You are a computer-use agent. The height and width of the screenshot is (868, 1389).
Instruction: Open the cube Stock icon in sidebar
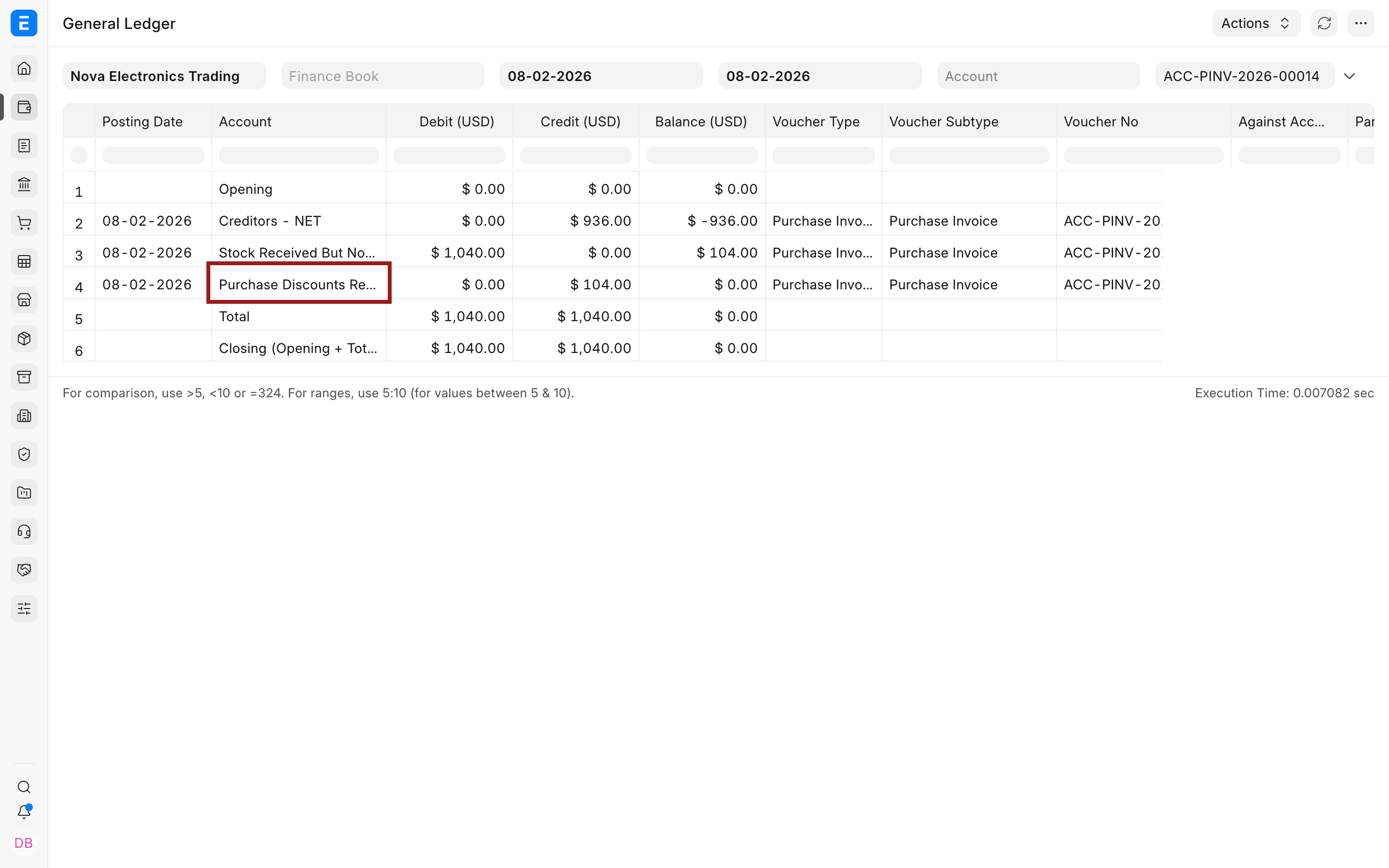pos(24,339)
